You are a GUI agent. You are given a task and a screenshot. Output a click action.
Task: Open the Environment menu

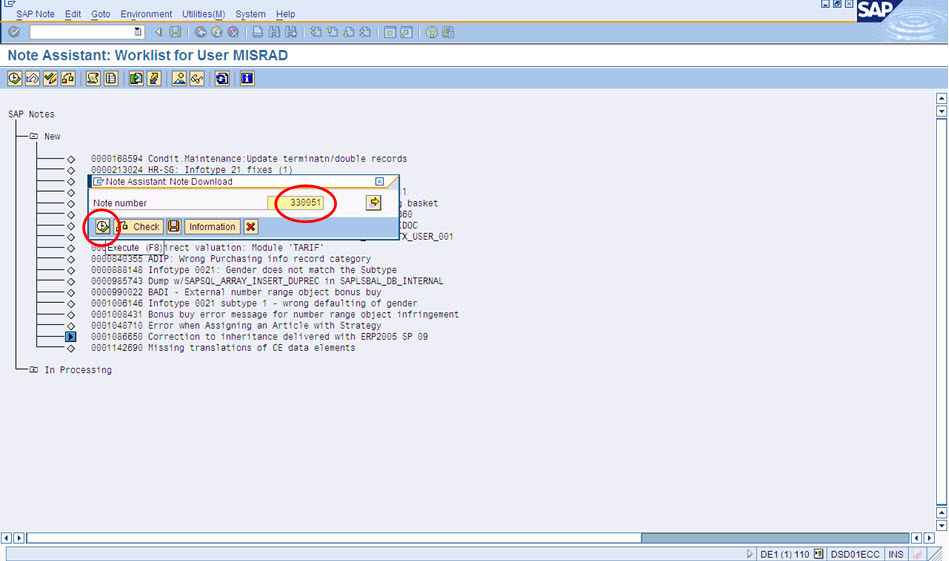click(146, 14)
